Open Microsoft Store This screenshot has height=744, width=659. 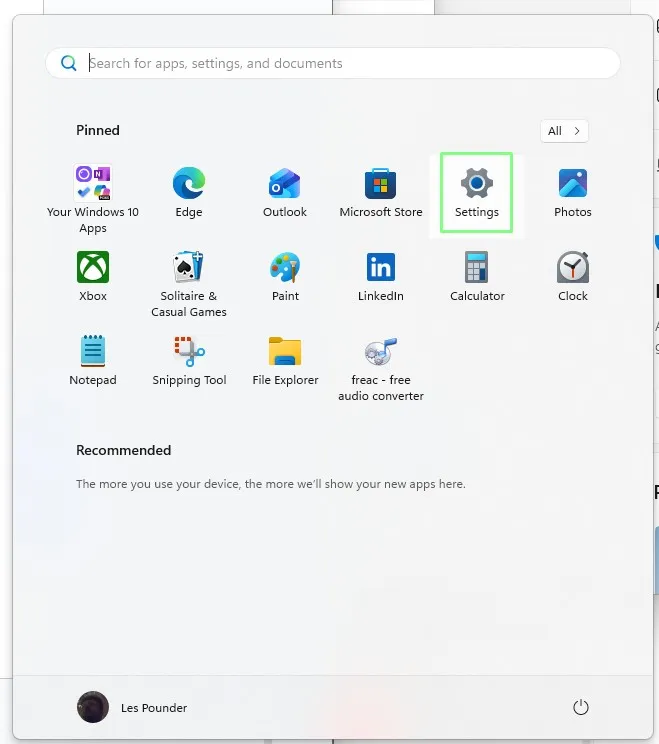pos(381,192)
